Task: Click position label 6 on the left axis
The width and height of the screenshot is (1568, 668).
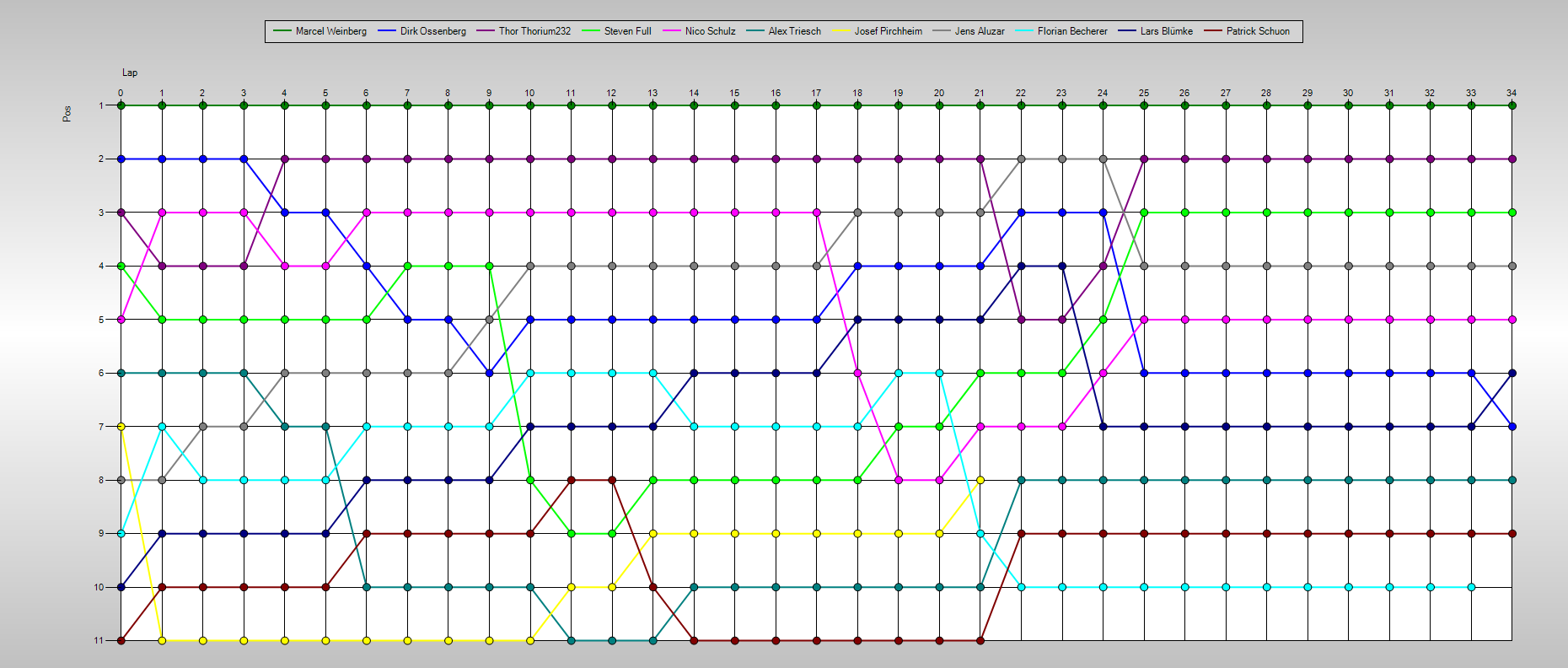Action: point(101,373)
